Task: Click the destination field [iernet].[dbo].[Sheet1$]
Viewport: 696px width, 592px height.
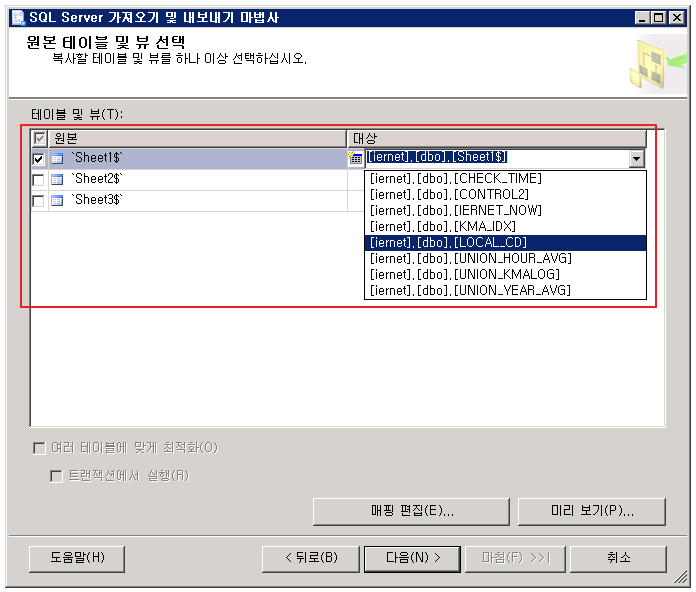Action: point(496,157)
